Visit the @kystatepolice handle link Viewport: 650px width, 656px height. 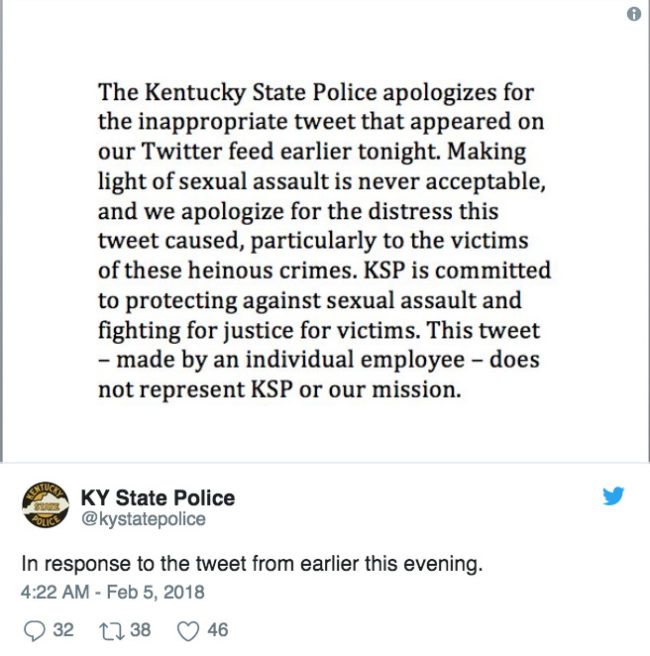[142, 519]
